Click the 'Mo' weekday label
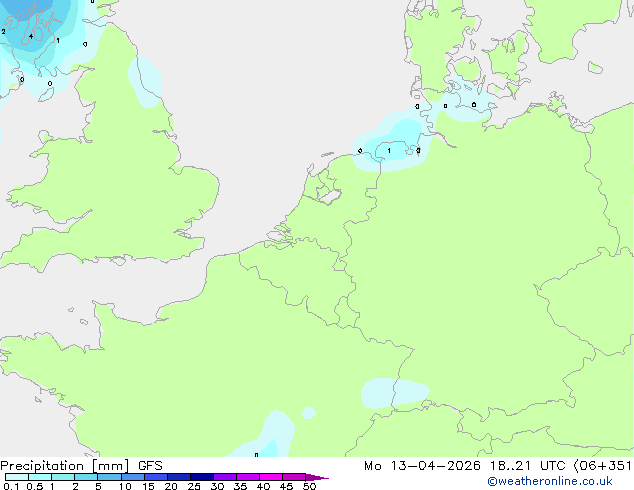The width and height of the screenshot is (634, 490). coord(372,466)
